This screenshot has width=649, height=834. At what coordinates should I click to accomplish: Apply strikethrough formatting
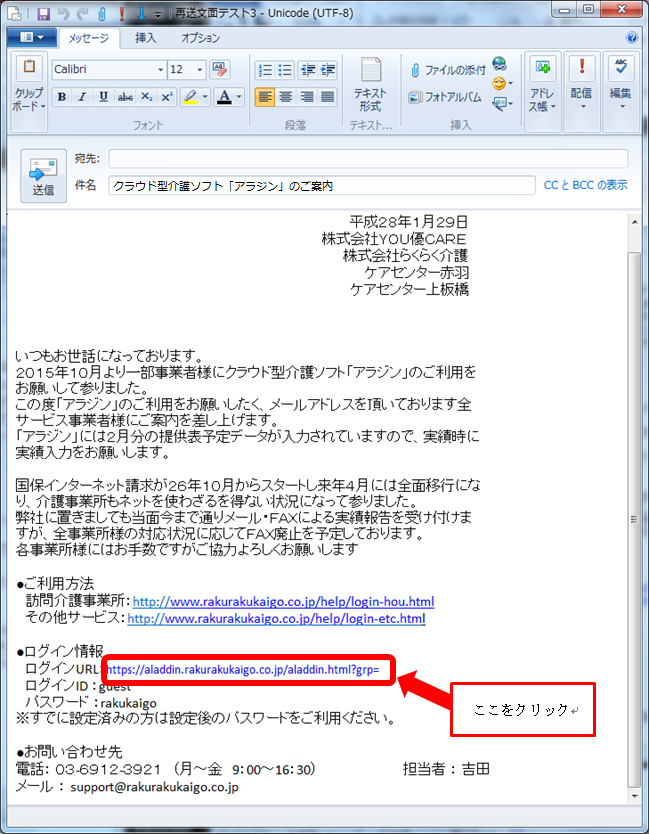pos(125,97)
